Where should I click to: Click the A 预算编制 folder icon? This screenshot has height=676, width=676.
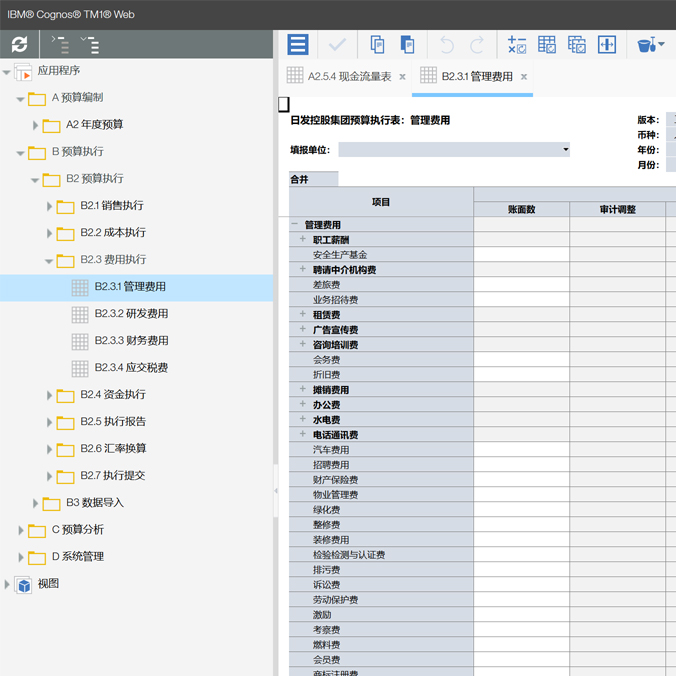tap(37, 99)
